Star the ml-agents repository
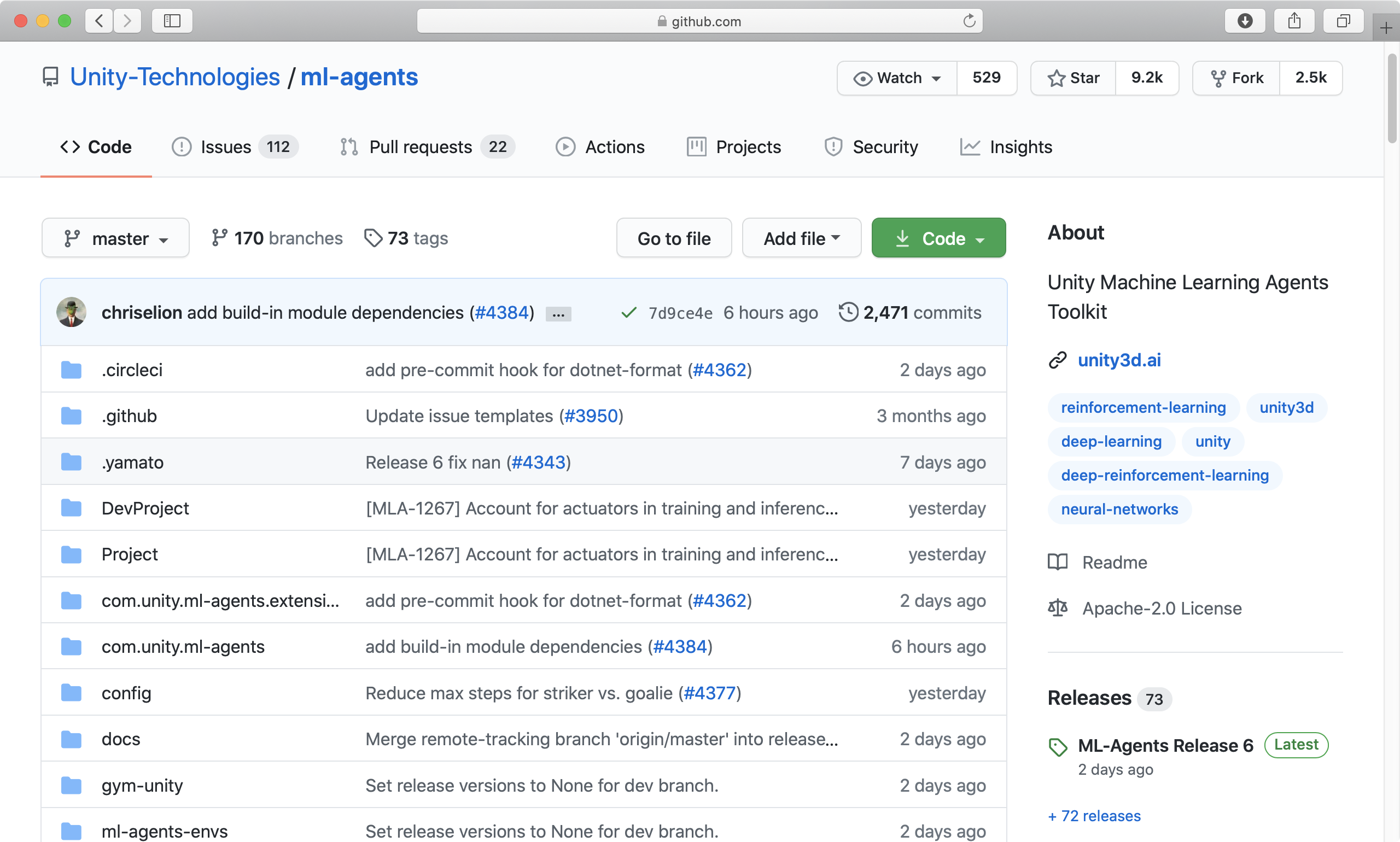 [x=1073, y=78]
